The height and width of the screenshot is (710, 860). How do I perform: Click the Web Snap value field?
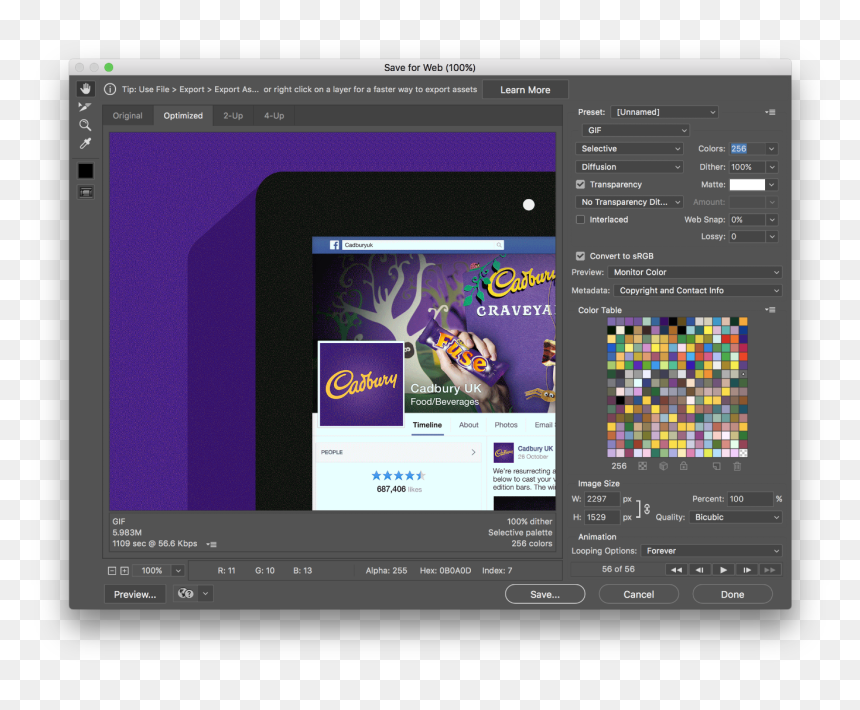[747, 220]
